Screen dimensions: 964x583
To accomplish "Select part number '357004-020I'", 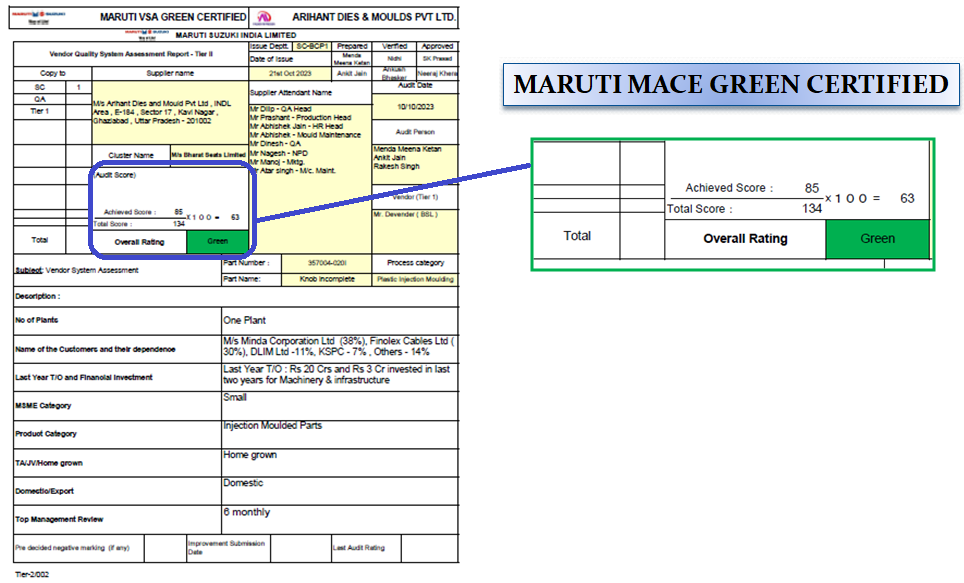I will coord(327,263).
